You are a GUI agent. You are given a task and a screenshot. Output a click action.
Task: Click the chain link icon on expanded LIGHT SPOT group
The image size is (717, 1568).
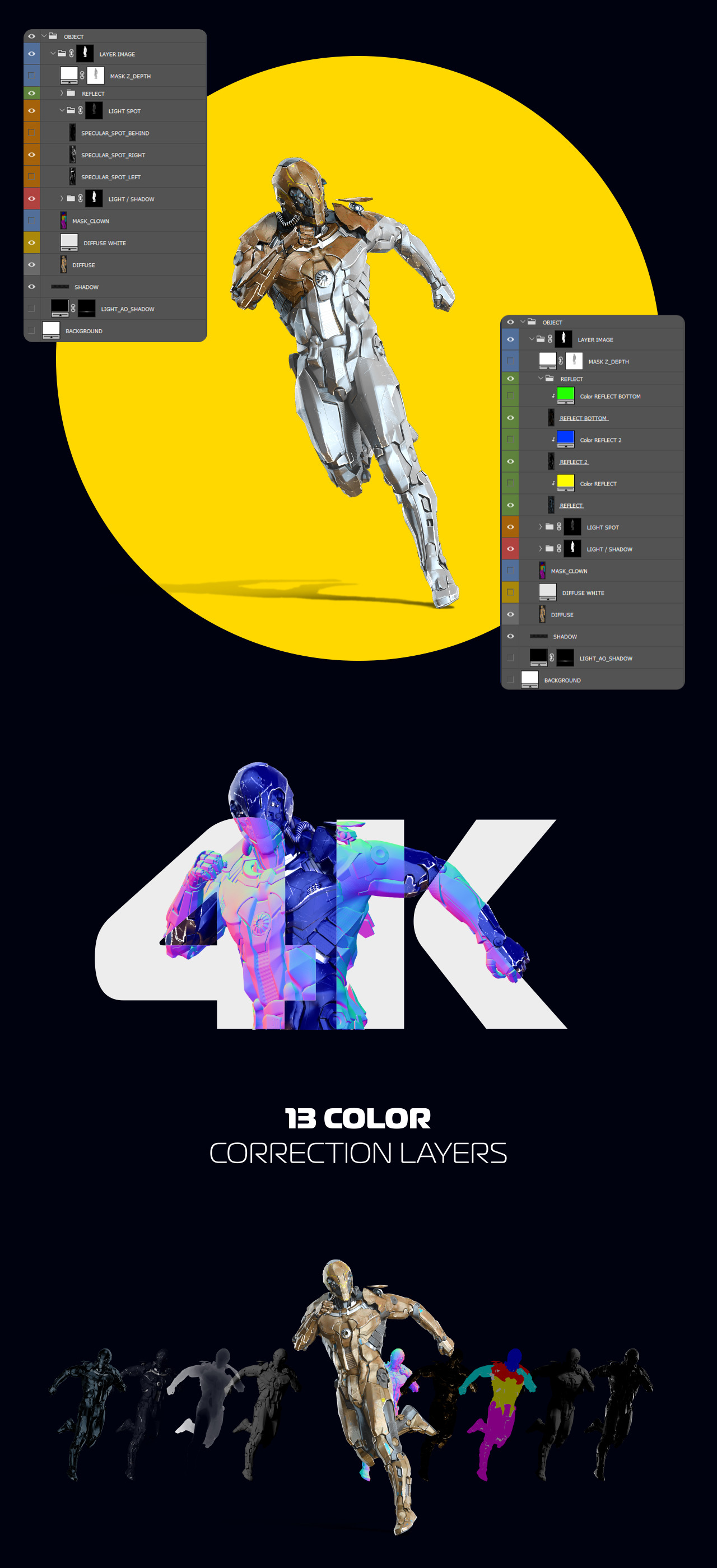[80, 111]
